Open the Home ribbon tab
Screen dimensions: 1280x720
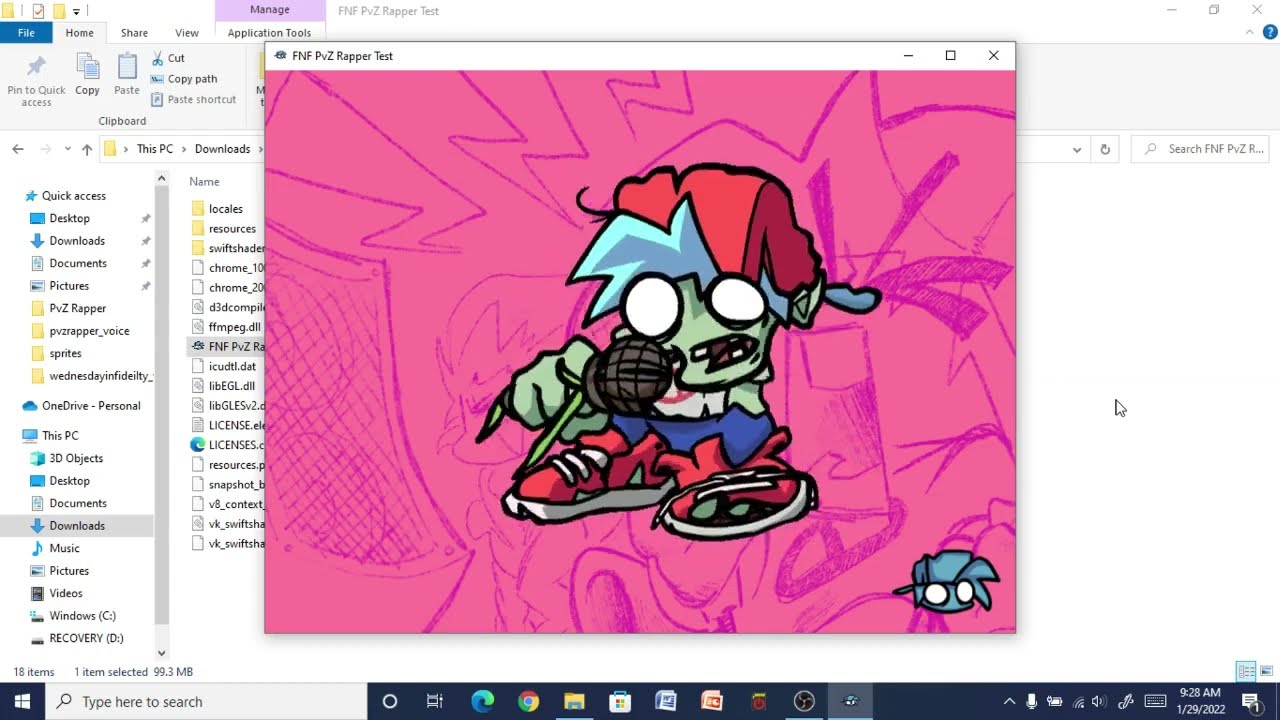pos(79,33)
